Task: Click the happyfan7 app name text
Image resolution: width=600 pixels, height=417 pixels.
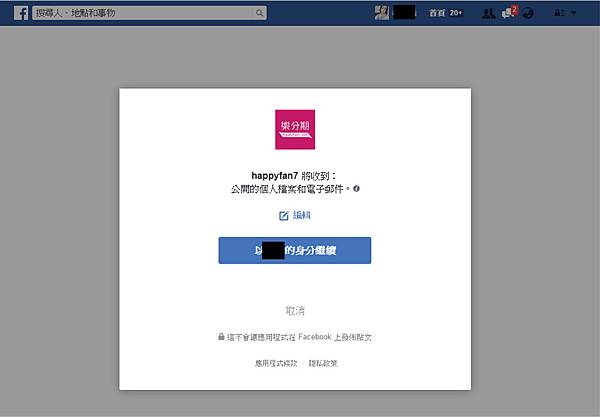Action: pos(274,176)
